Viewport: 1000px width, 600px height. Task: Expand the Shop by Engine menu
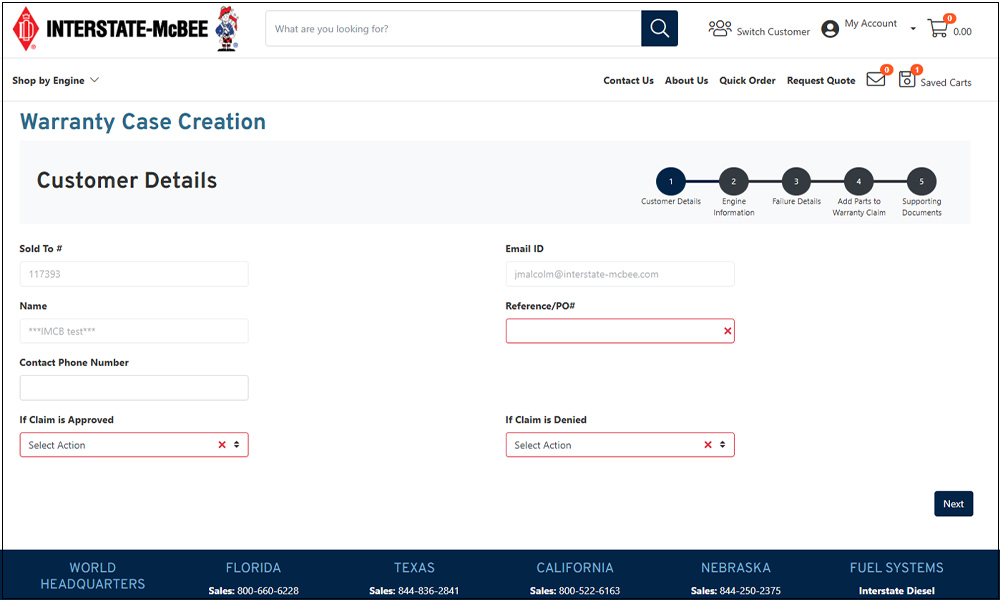point(55,80)
